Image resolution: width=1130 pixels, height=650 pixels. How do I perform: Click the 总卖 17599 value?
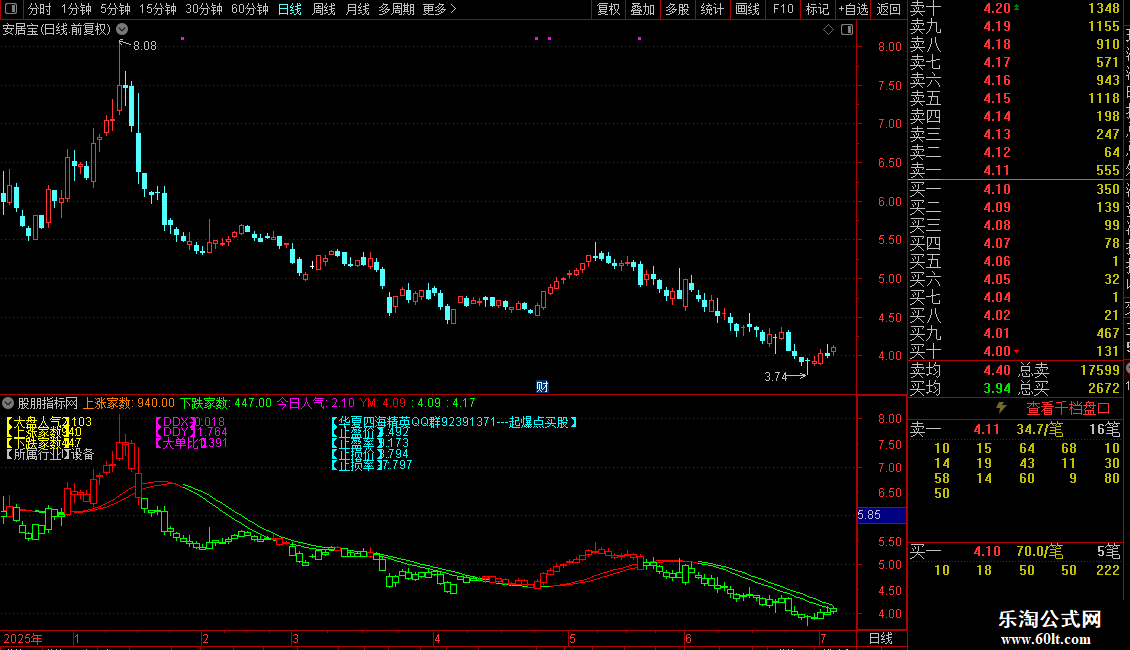click(x=1100, y=370)
